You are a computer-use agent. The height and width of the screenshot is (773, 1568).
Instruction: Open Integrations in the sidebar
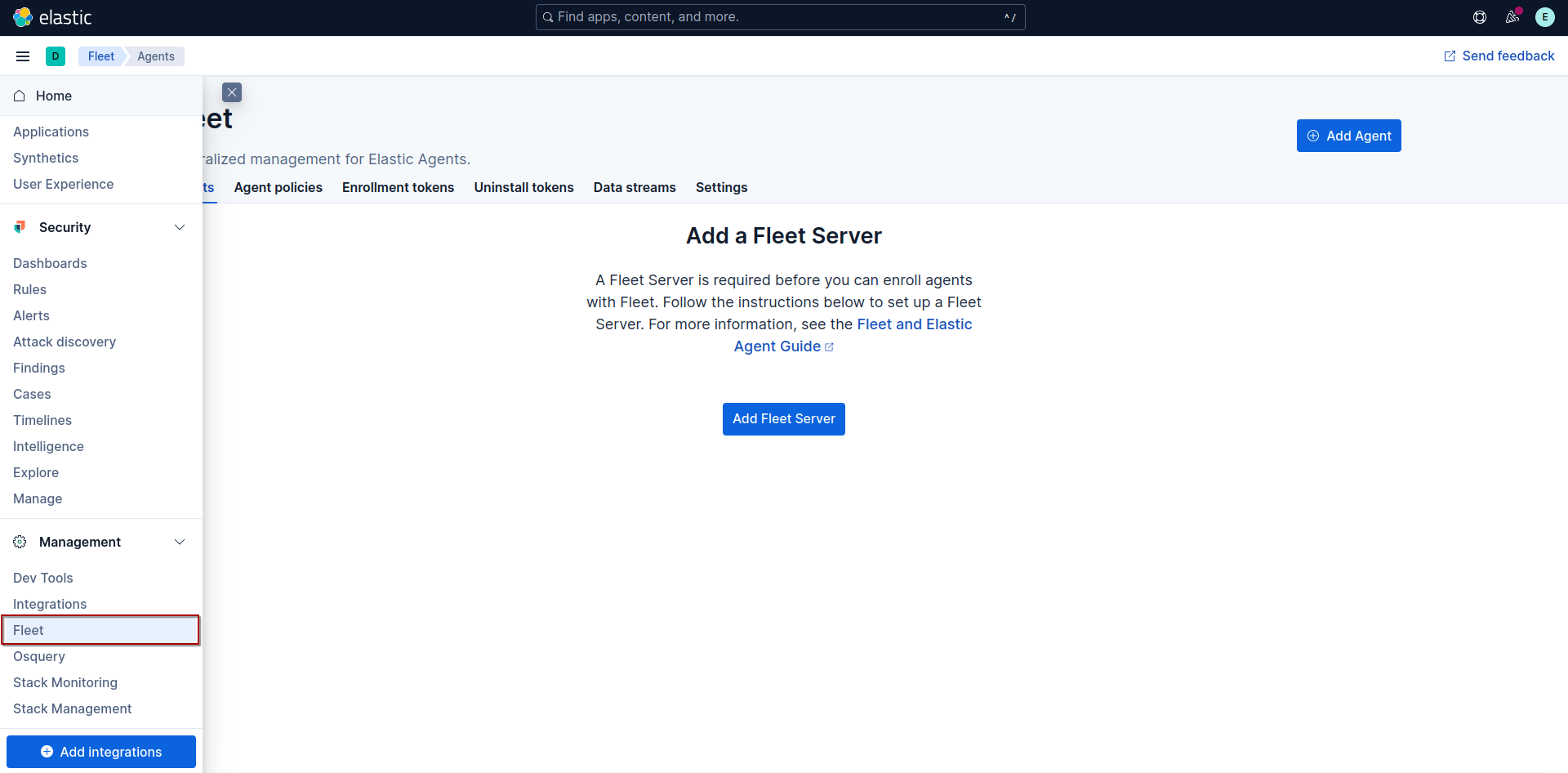pyautogui.click(x=50, y=604)
